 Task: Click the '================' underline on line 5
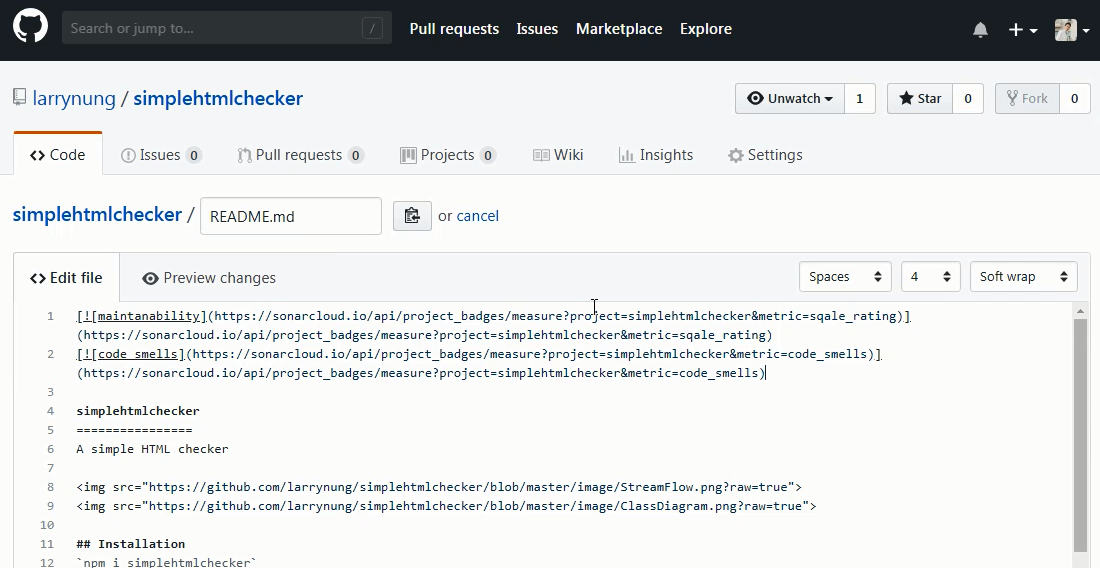pos(134,430)
